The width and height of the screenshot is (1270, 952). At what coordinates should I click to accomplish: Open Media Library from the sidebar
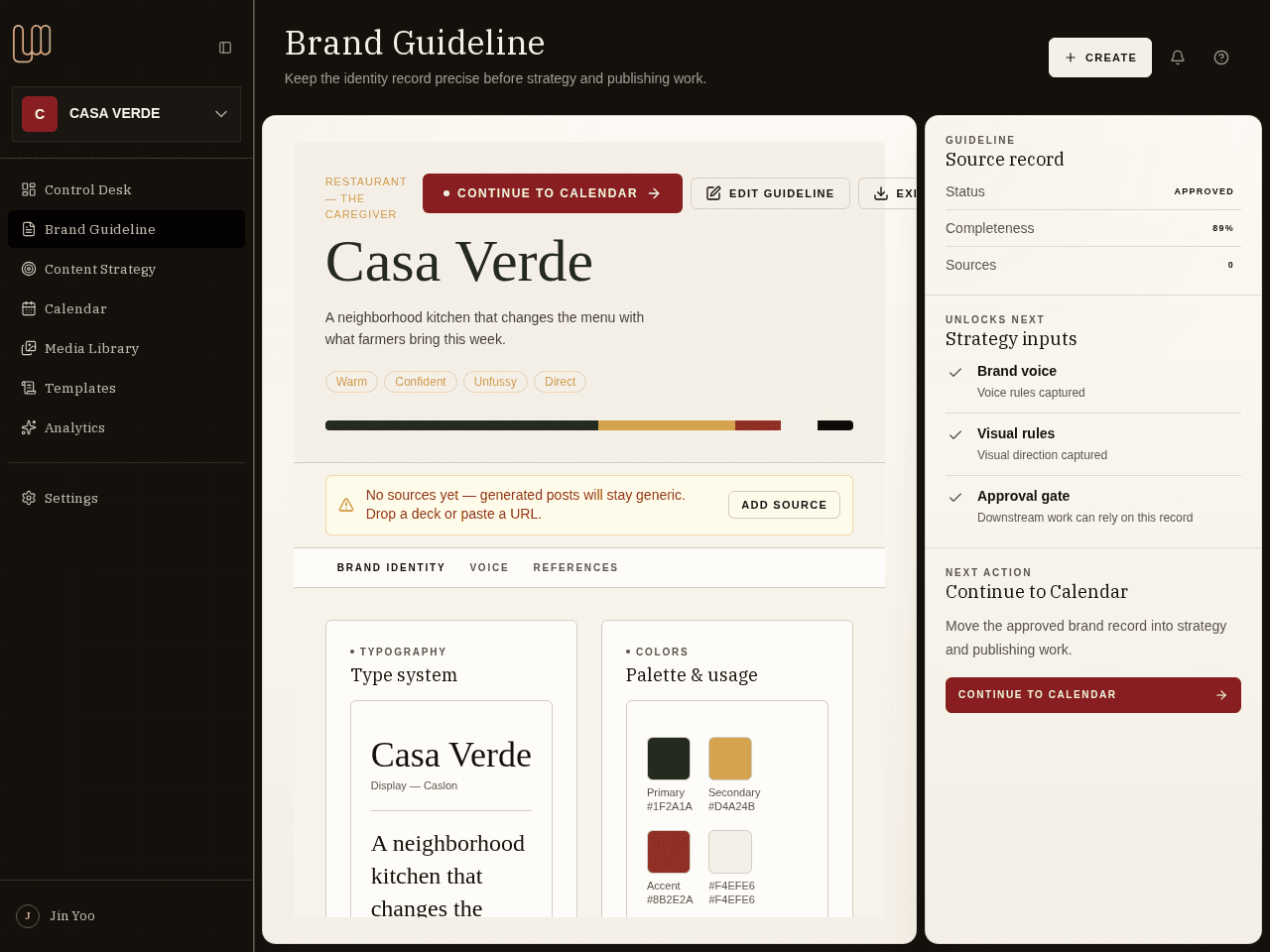[x=126, y=348]
